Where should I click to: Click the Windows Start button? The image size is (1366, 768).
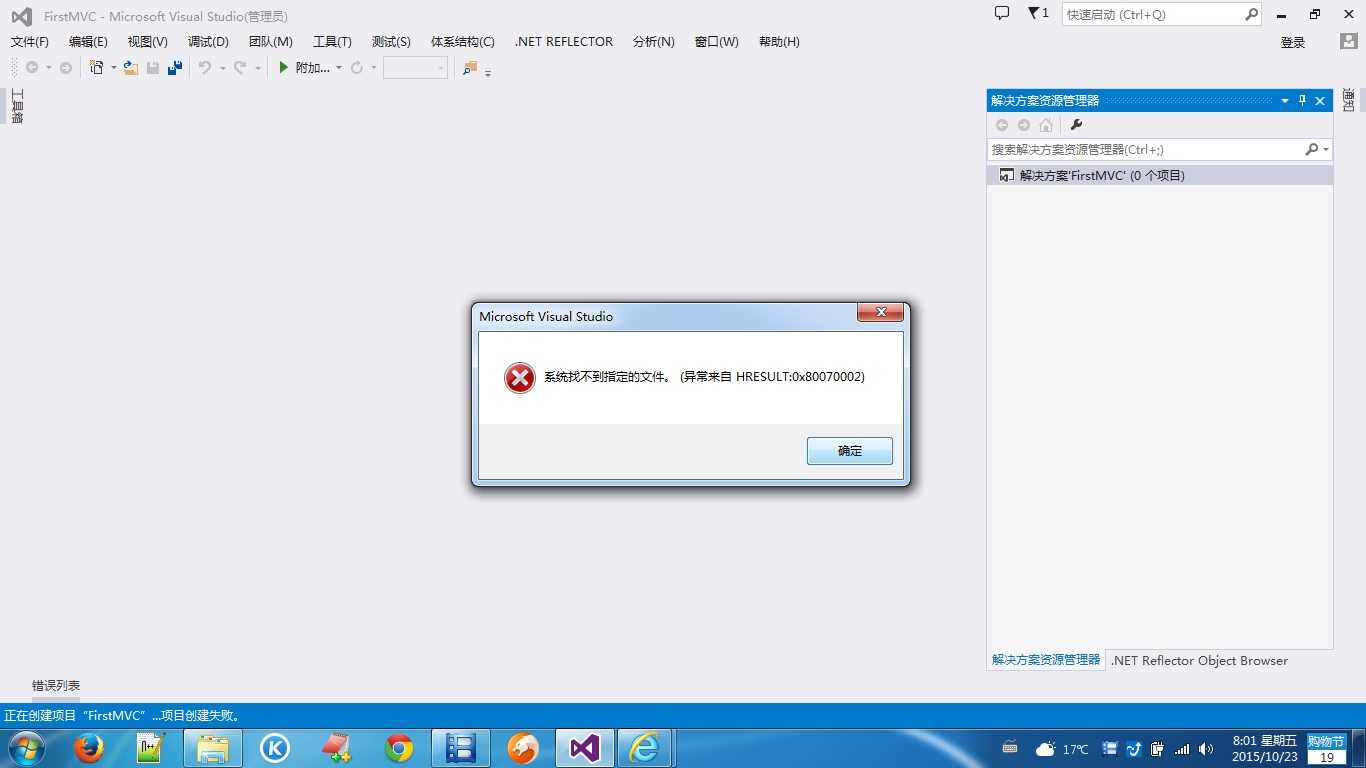pos(25,748)
